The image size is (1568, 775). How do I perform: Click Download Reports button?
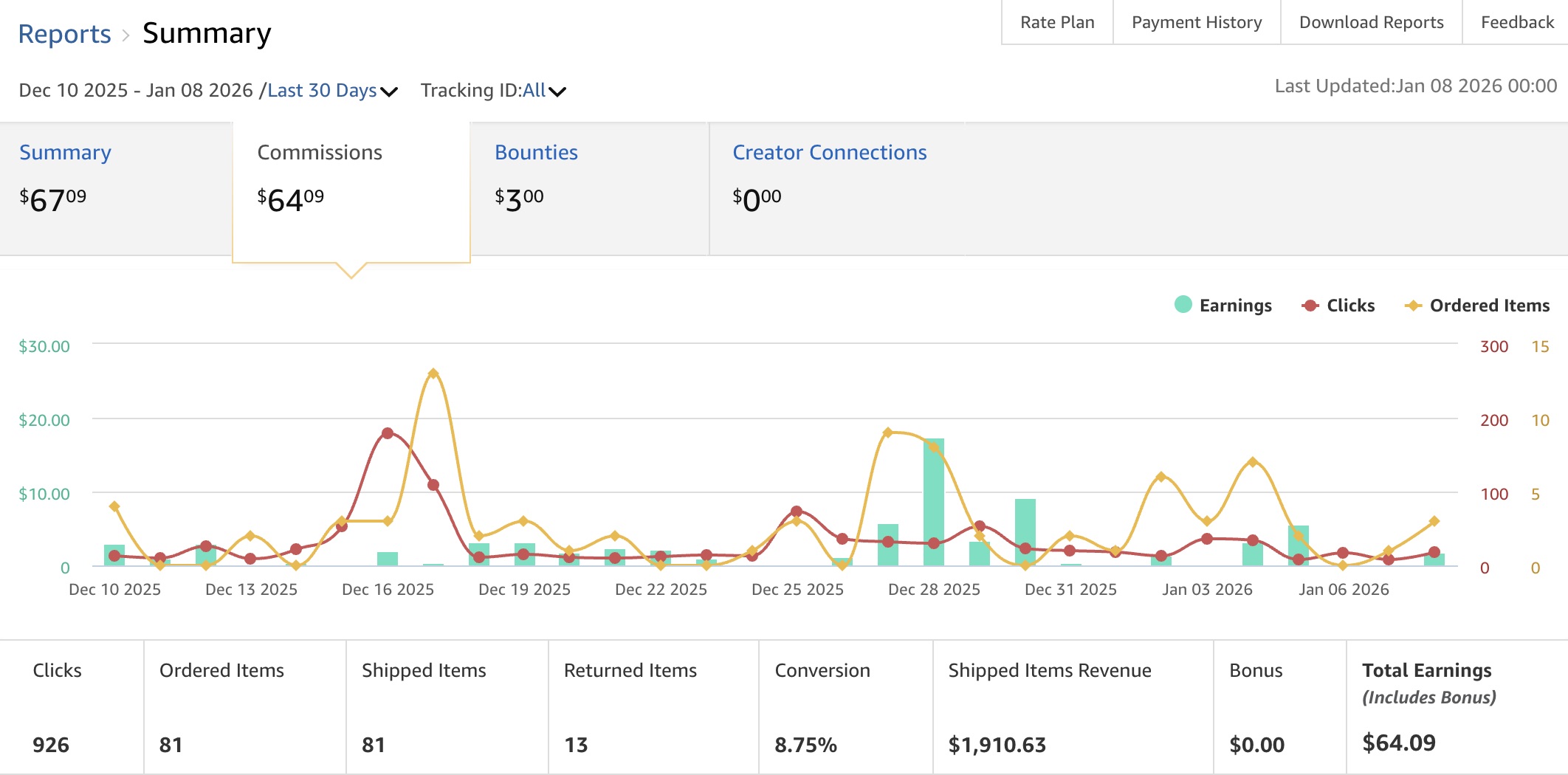point(1371,22)
